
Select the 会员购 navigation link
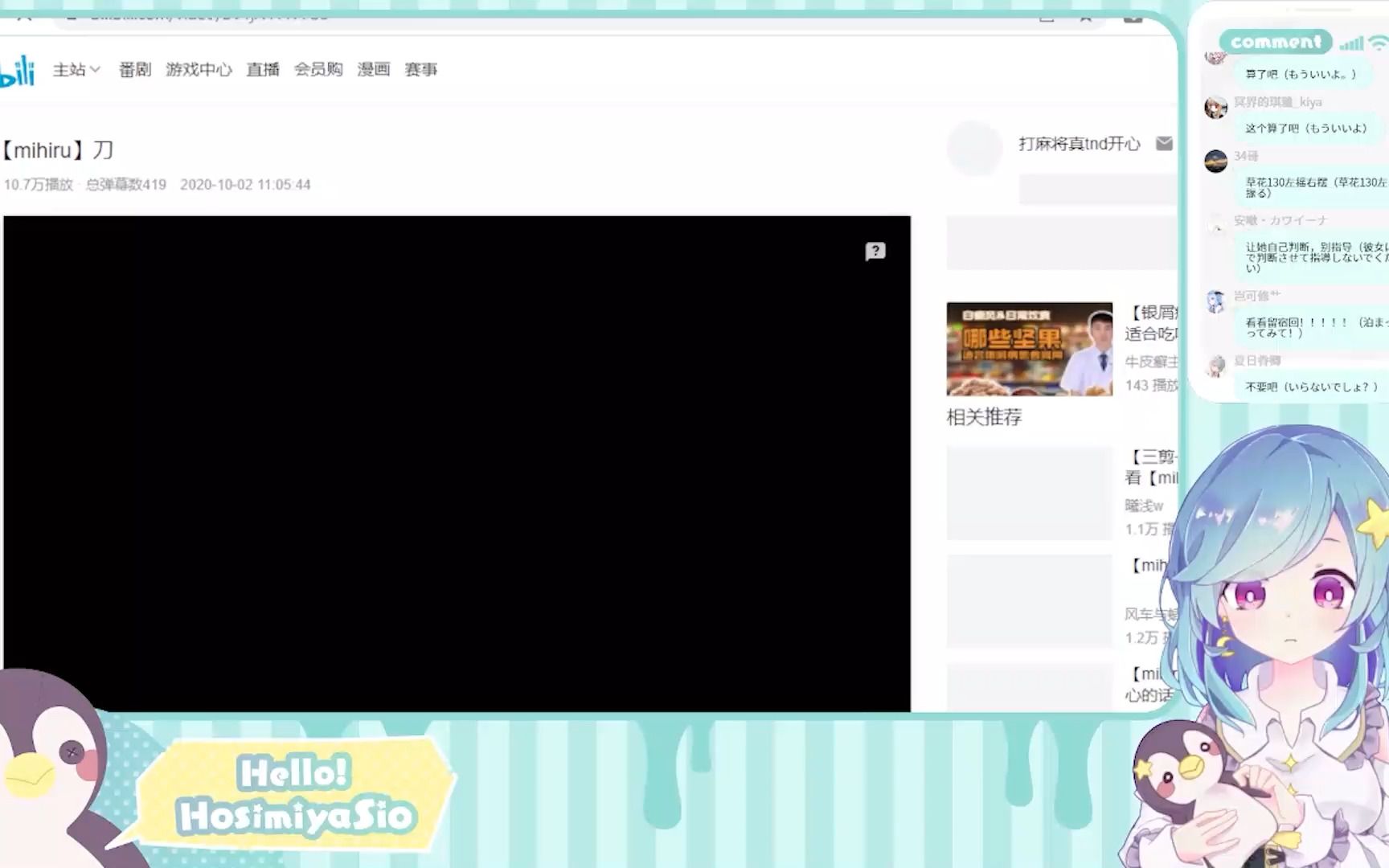[x=318, y=70]
